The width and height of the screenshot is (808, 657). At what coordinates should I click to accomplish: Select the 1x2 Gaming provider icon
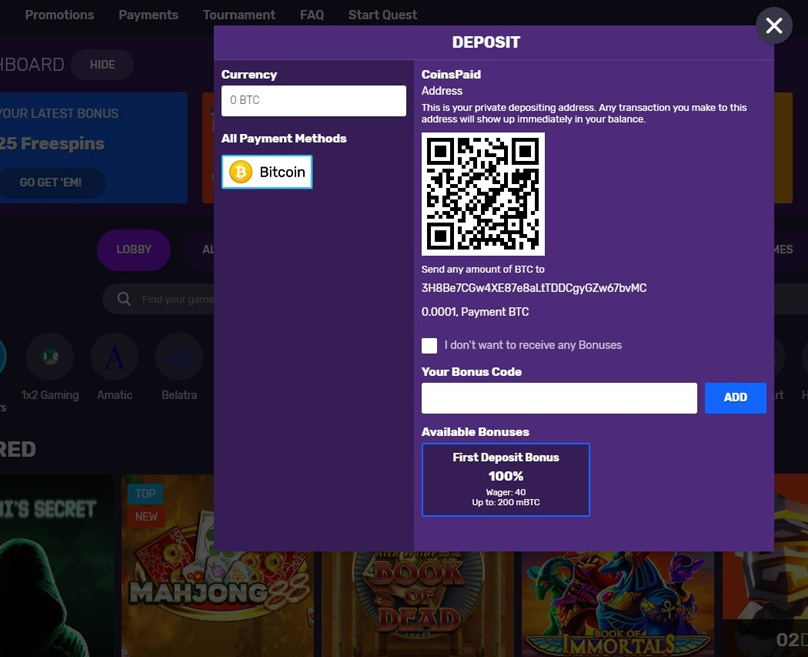(50, 357)
